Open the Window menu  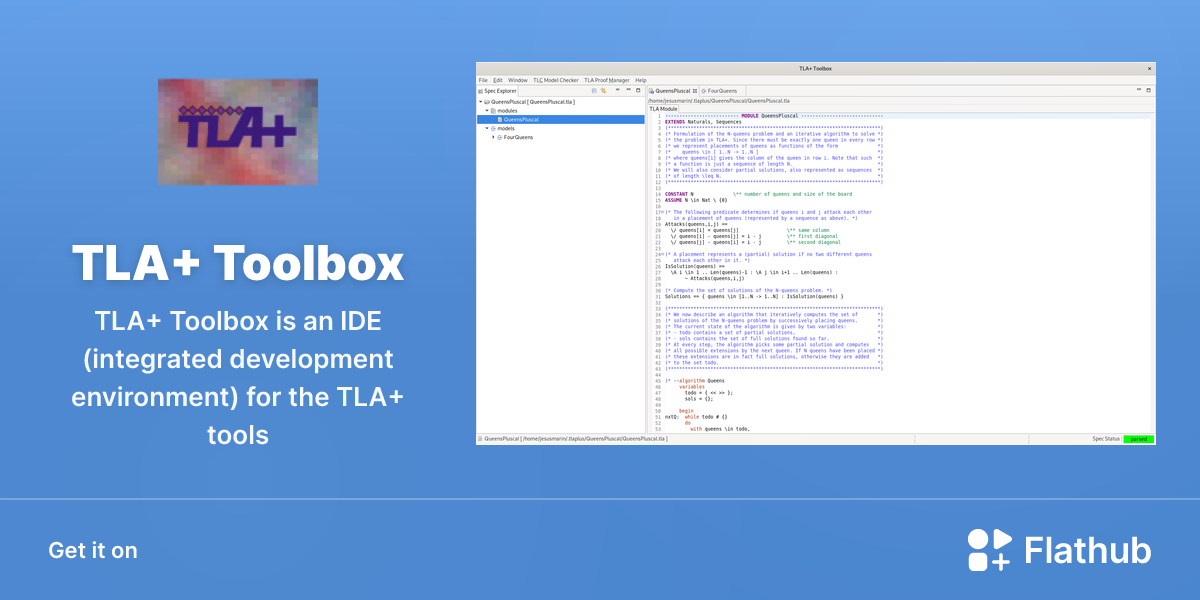tap(517, 80)
